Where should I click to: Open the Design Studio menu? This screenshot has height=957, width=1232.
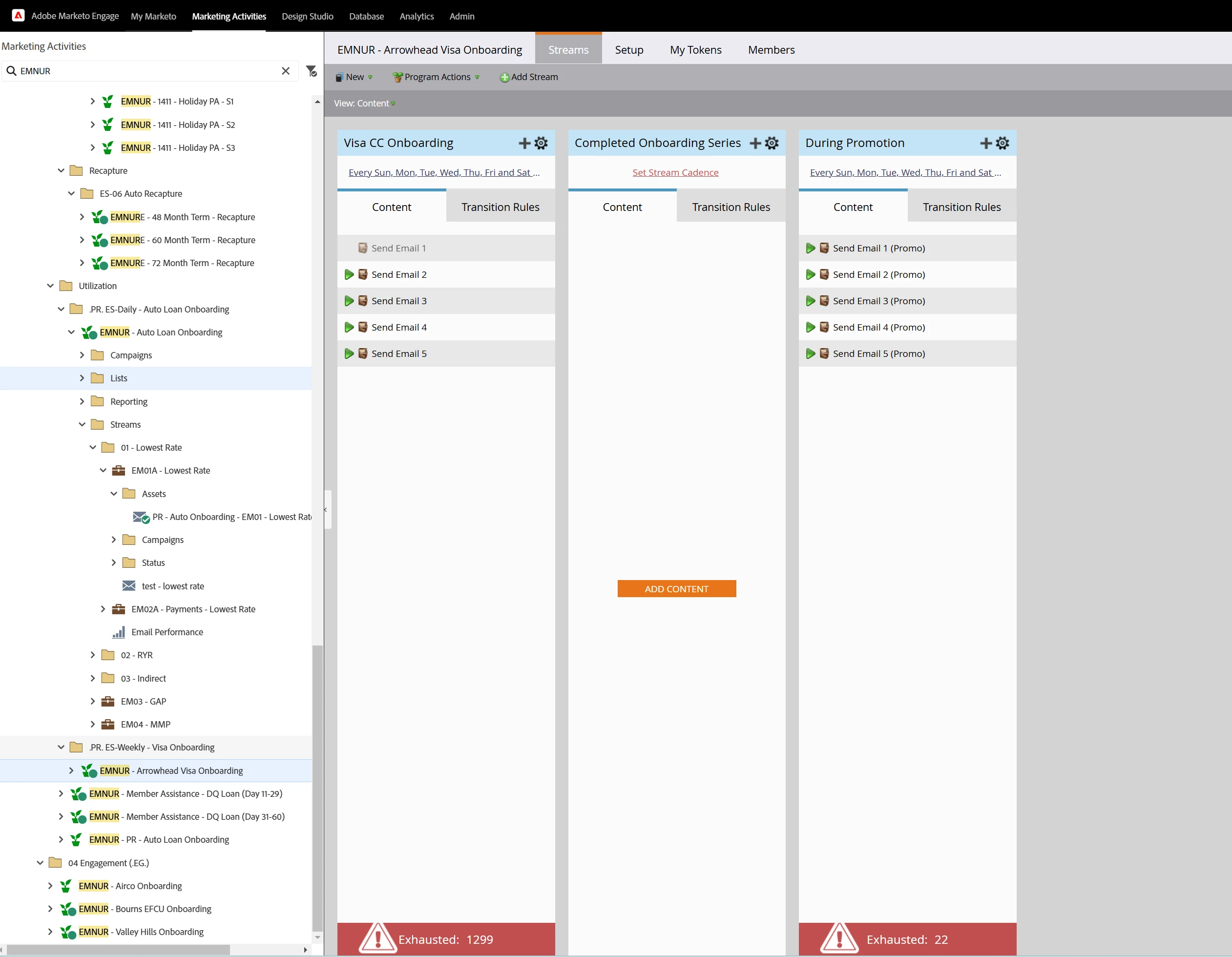click(x=308, y=16)
